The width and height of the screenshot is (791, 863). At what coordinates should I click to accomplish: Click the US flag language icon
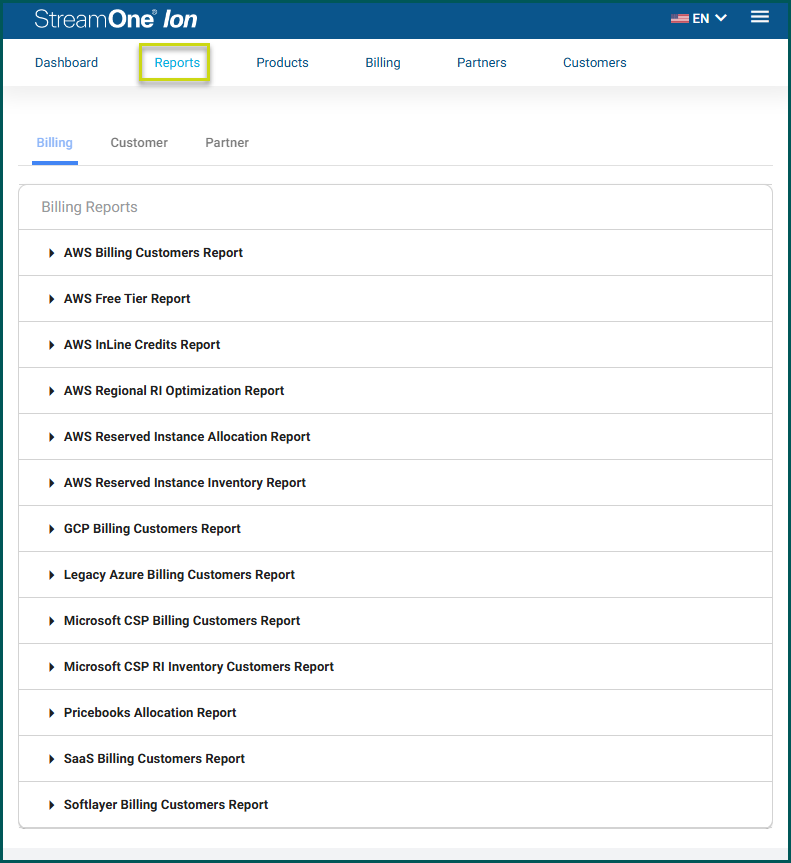[679, 19]
